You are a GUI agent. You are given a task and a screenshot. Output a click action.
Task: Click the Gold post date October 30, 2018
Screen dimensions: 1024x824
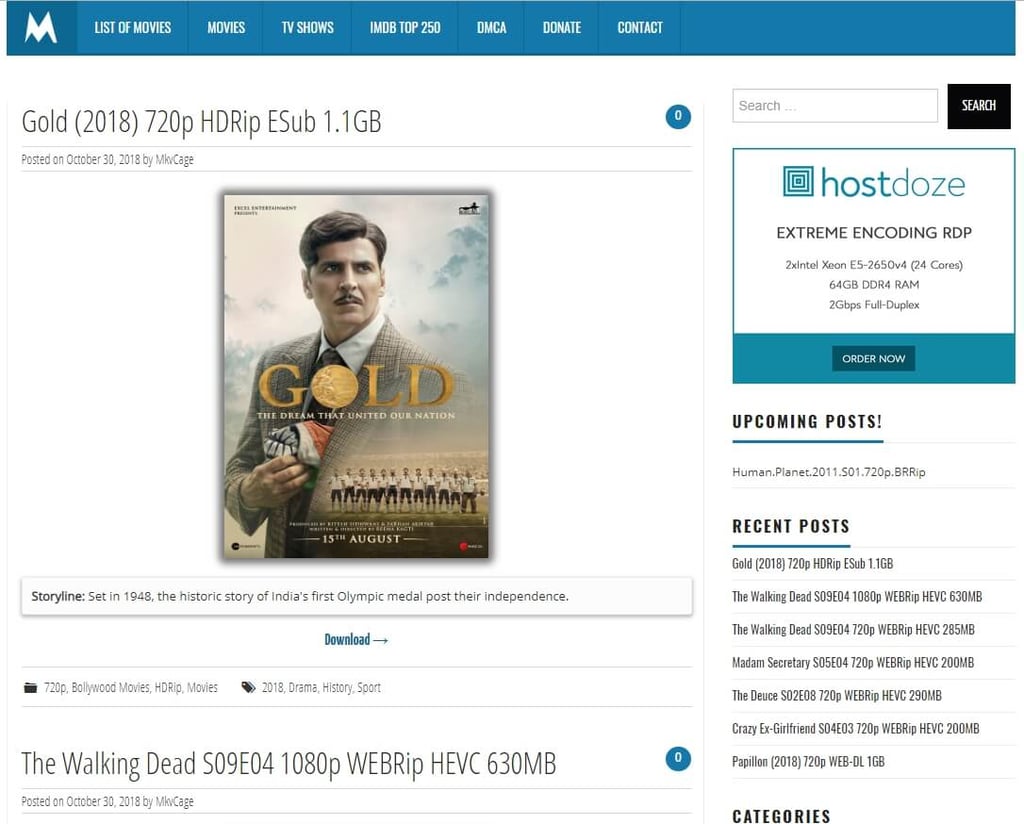103,159
